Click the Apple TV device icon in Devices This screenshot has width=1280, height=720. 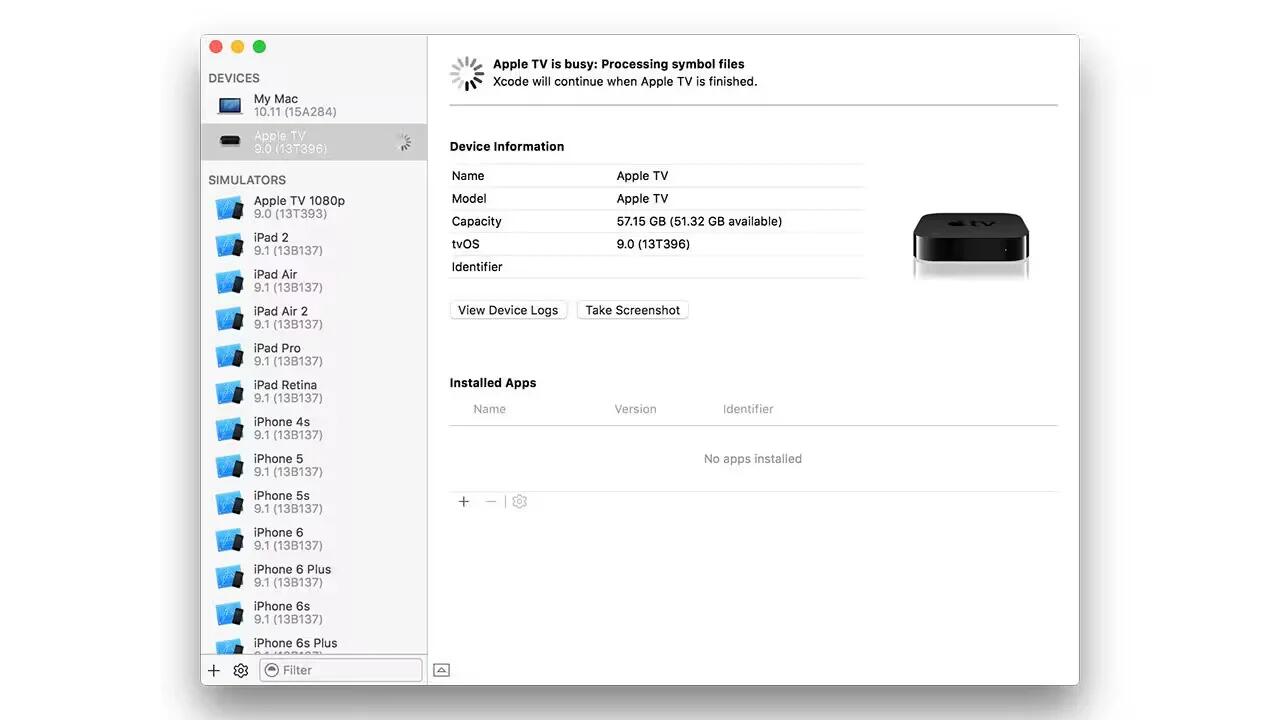coord(230,142)
